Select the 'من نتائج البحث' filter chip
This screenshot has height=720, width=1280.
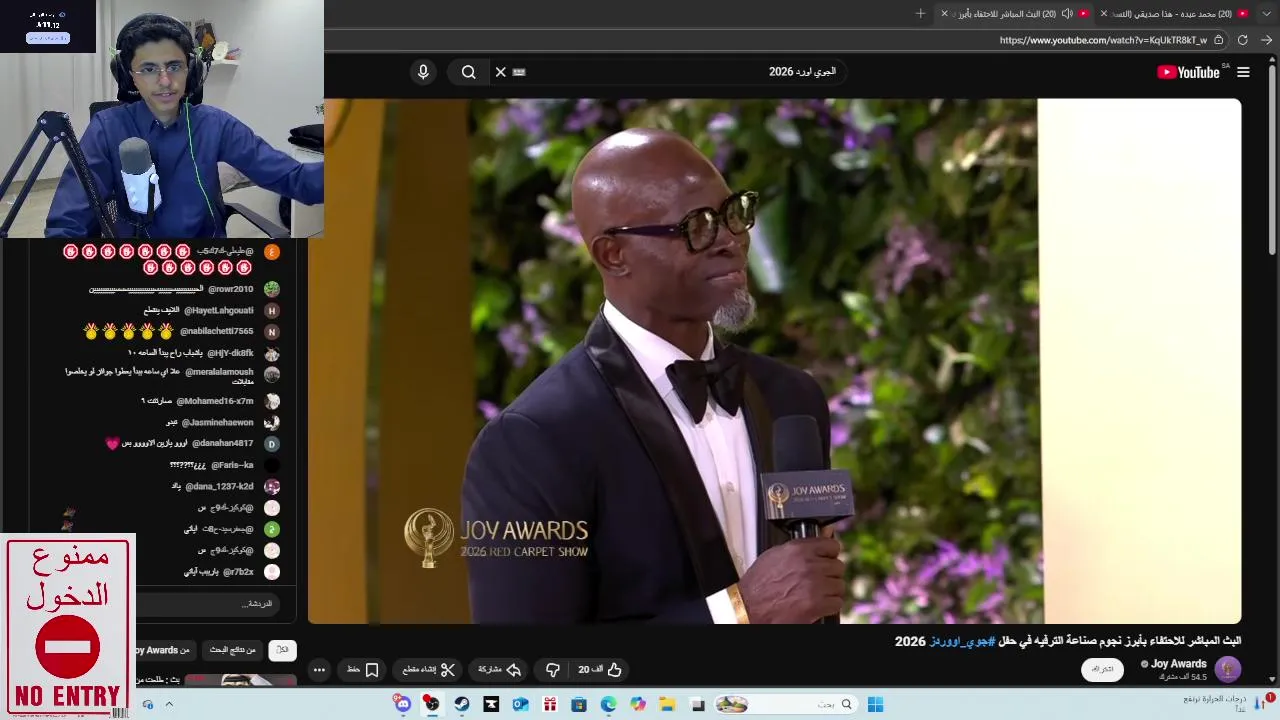[232, 650]
